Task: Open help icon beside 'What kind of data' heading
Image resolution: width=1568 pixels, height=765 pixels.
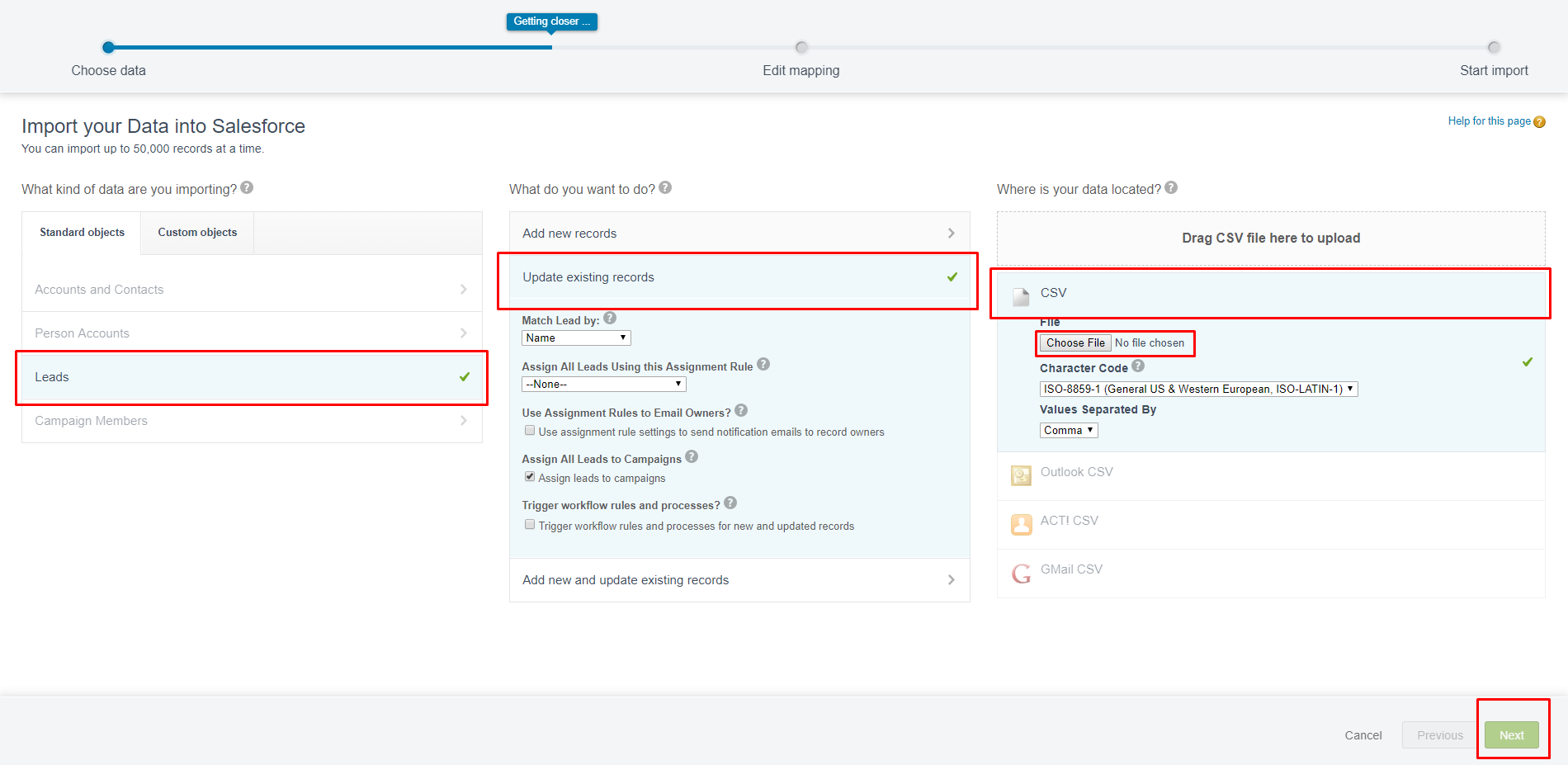Action: click(247, 188)
